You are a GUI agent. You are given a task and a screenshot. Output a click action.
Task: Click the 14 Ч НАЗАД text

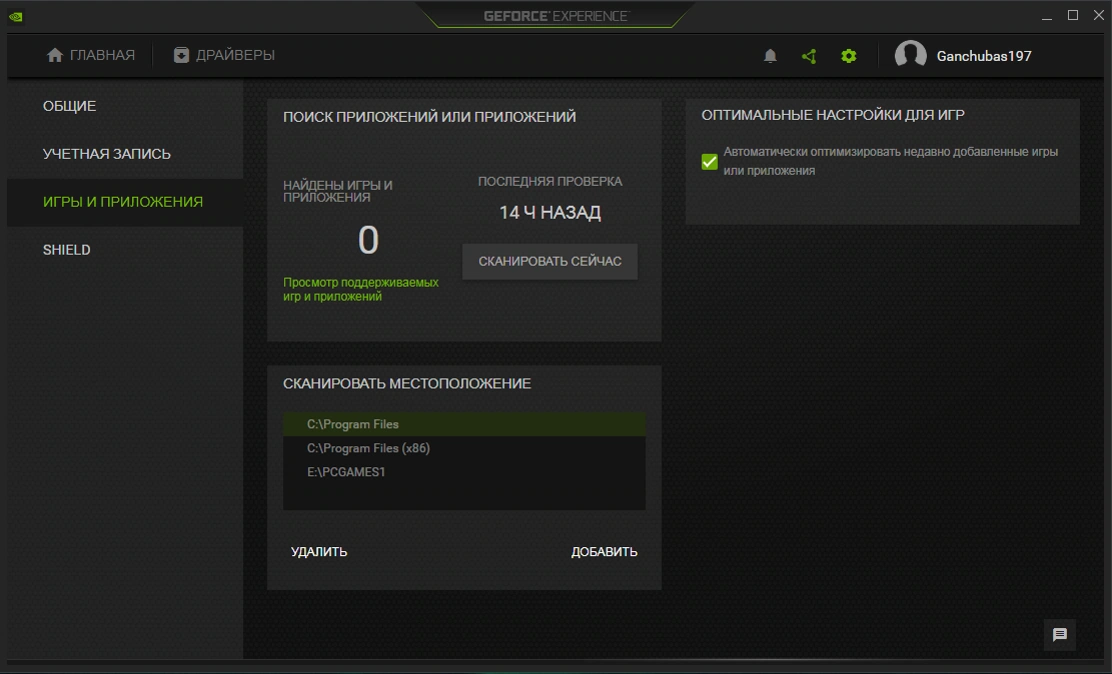point(550,213)
